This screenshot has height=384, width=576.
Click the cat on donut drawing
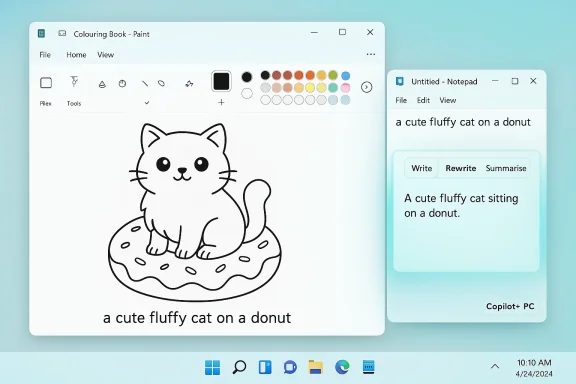click(x=195, y=212)
